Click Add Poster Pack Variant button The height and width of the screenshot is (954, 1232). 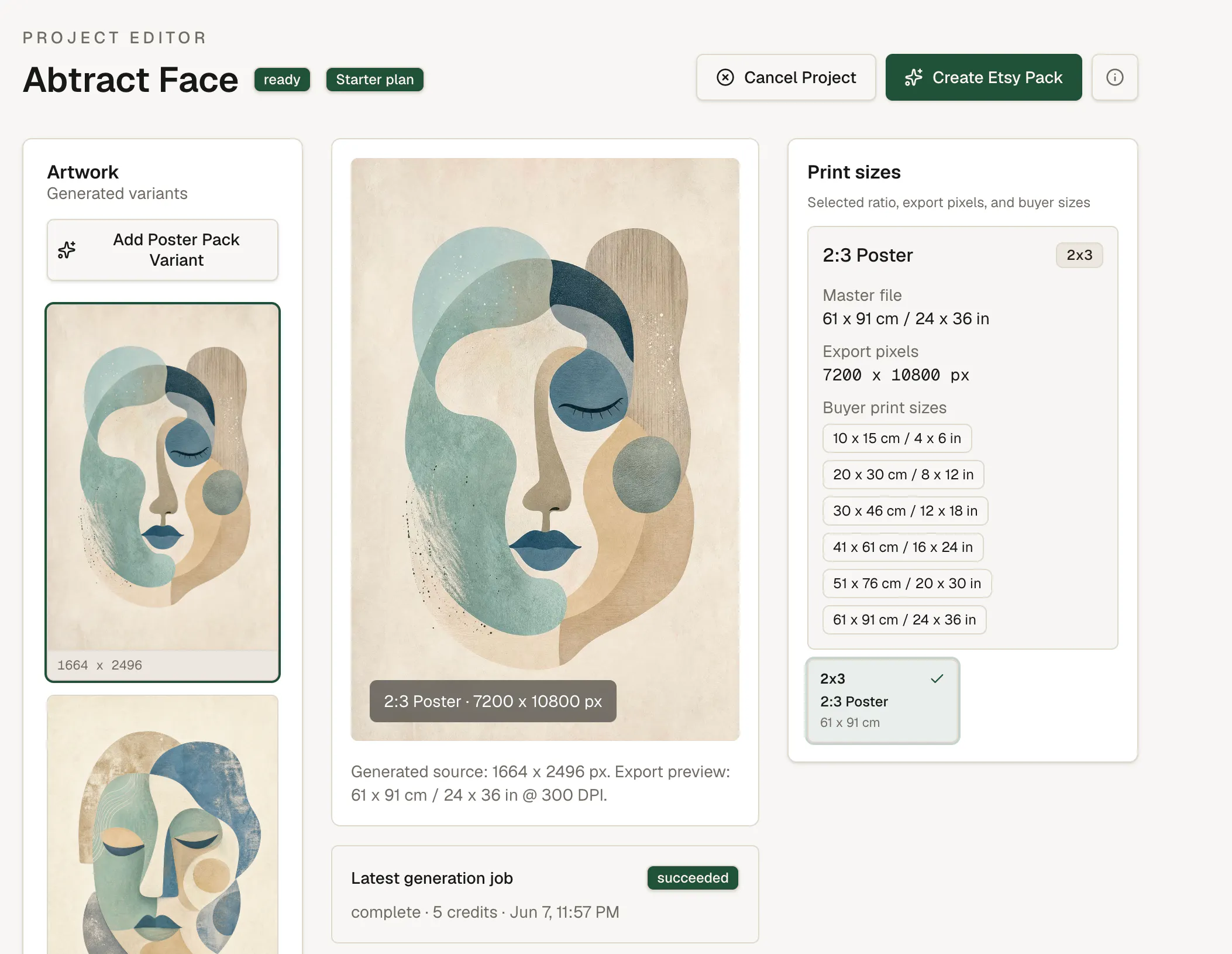pos(163,250)
